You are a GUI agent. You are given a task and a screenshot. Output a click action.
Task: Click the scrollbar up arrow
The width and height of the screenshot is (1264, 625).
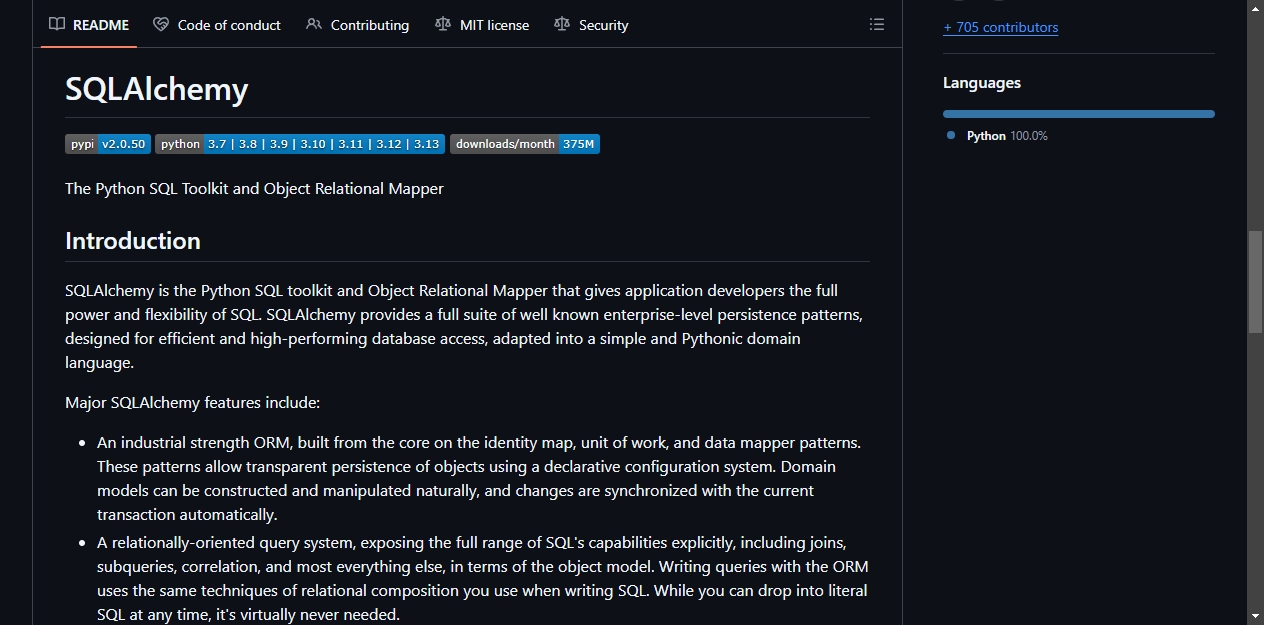(1255, 9)
